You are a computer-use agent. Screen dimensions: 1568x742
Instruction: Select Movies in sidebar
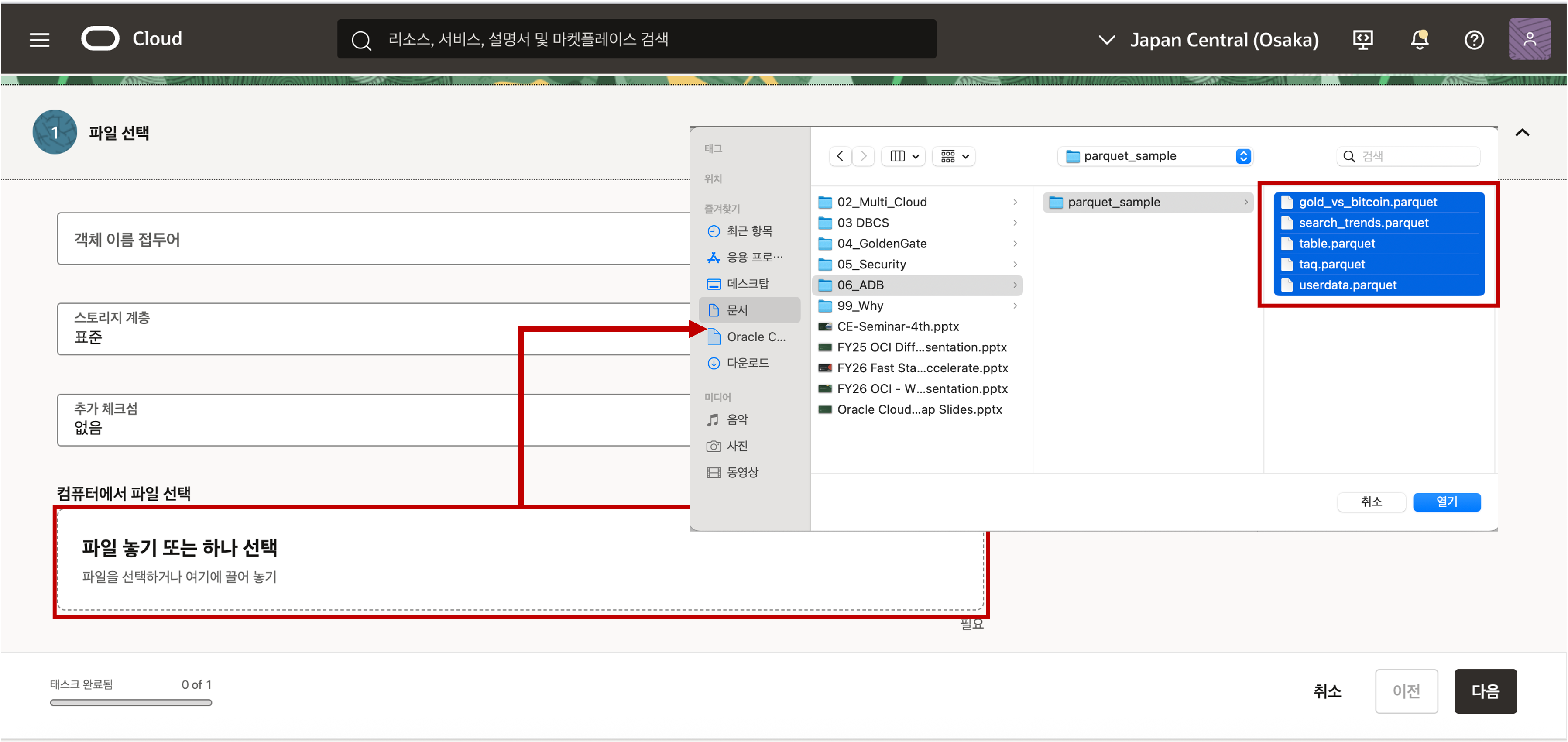point(749,472)
